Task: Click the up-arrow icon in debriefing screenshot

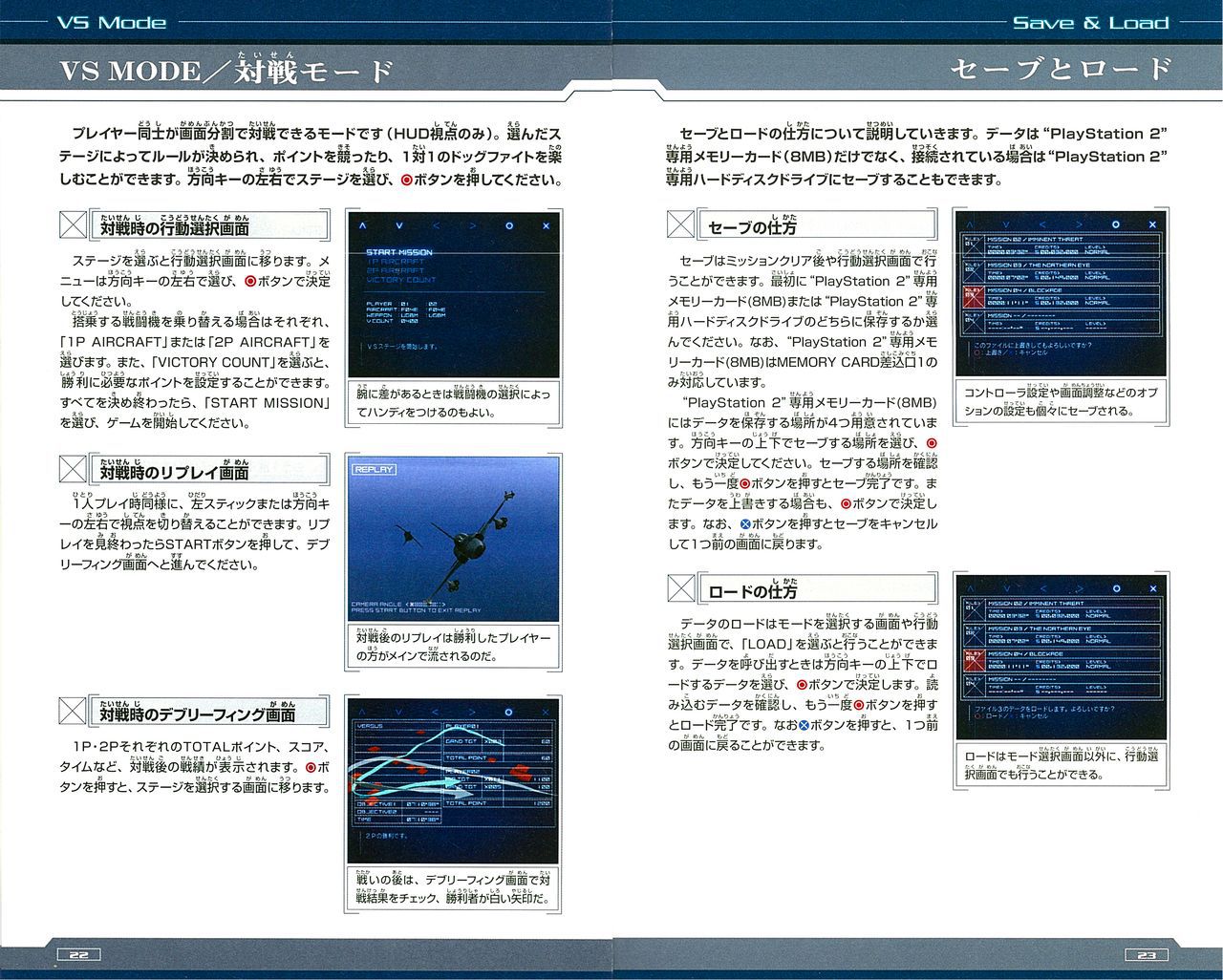Action: coord(362,713)
